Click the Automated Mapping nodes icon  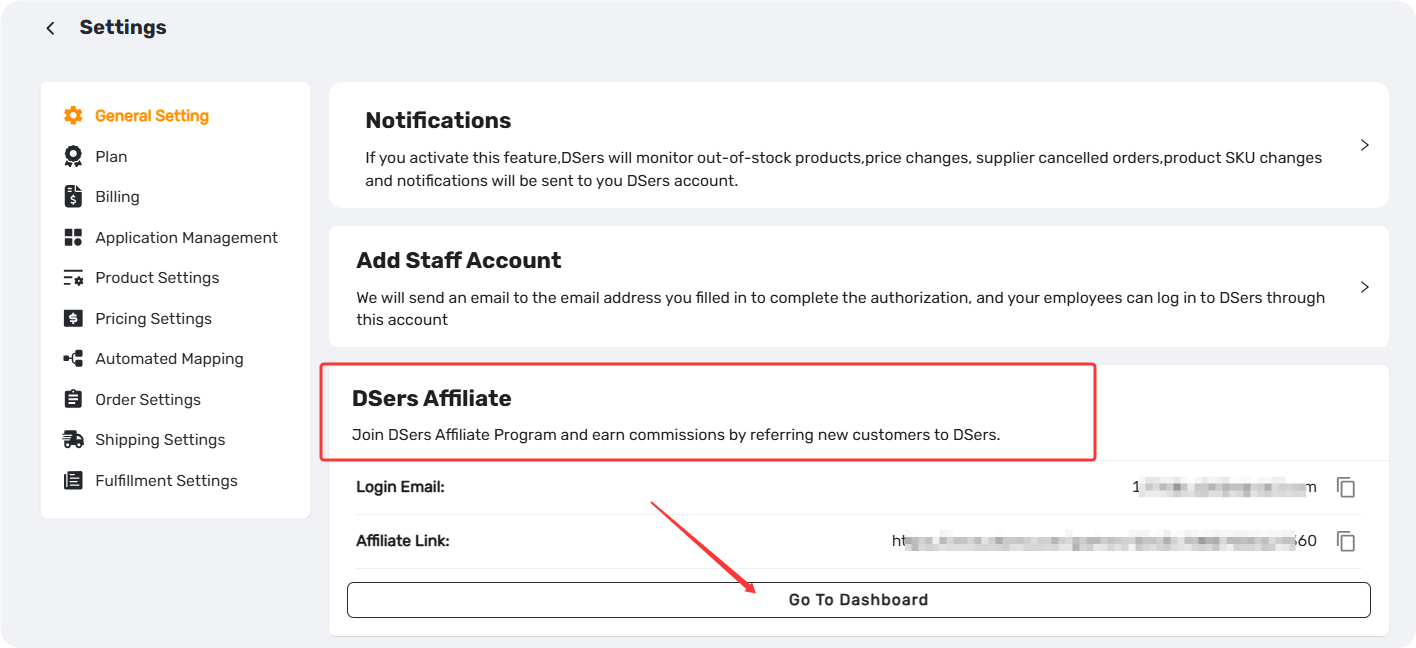[73, 358]
